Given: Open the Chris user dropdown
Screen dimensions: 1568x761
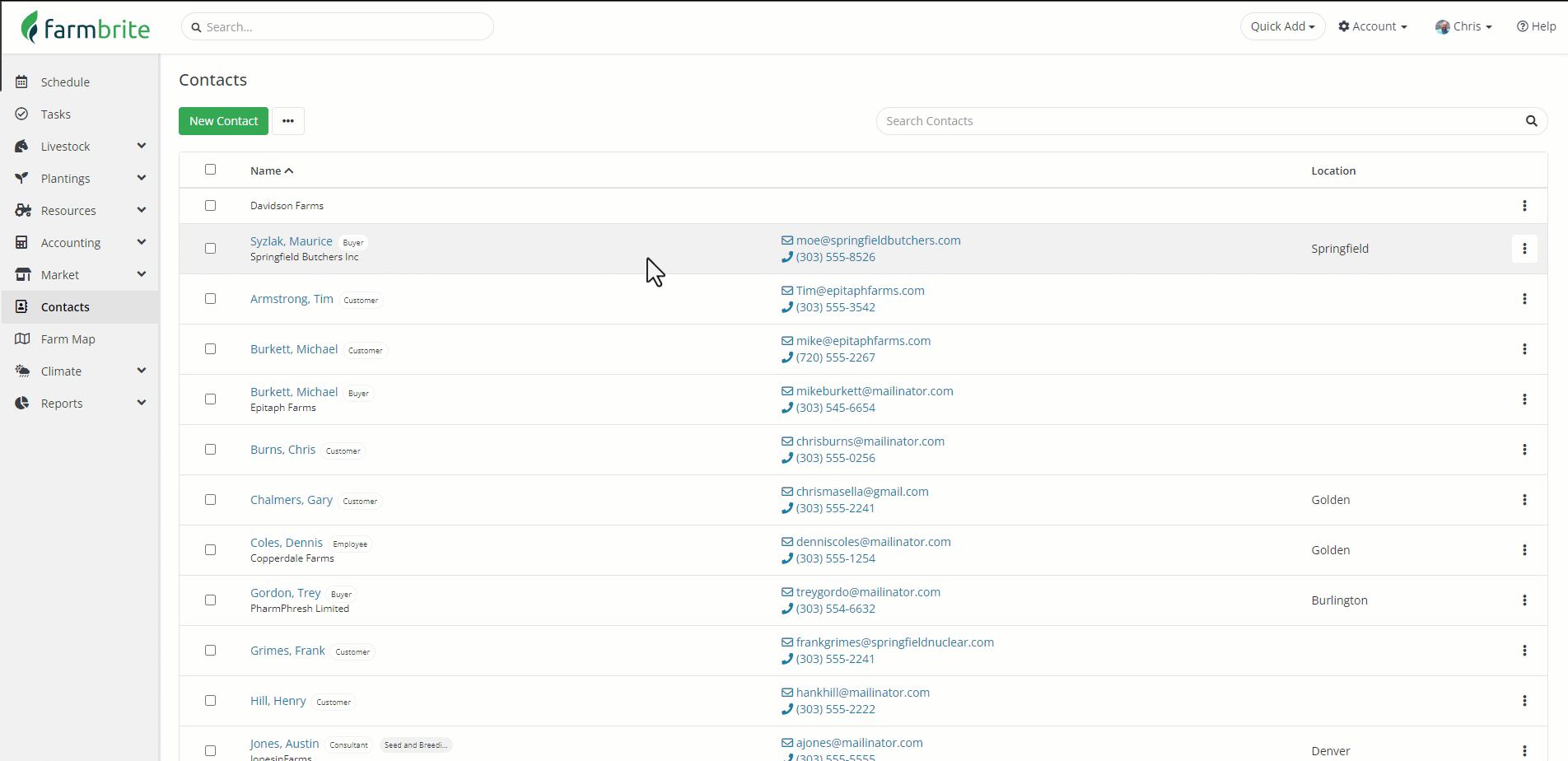Looking at the screenshot, I should click(x=1463, y=26).
